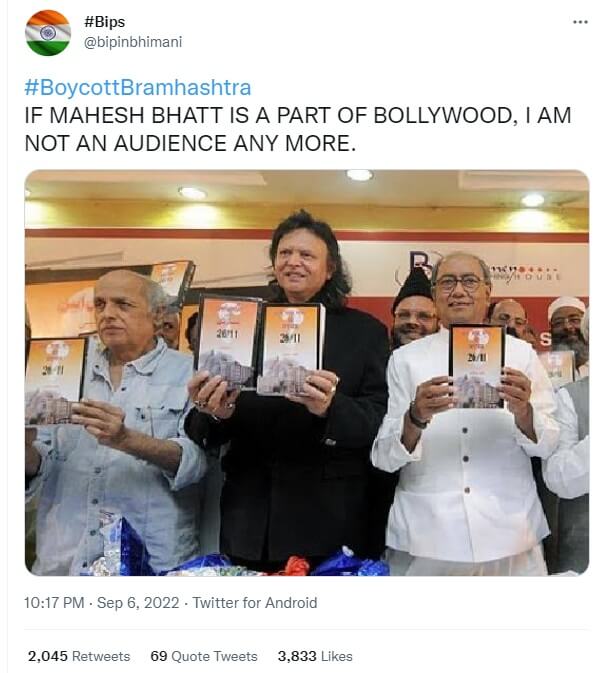This screenshot has width=603, height=673.
Task: View the 2,045 Retweets list
Action: tap(79, 656)
